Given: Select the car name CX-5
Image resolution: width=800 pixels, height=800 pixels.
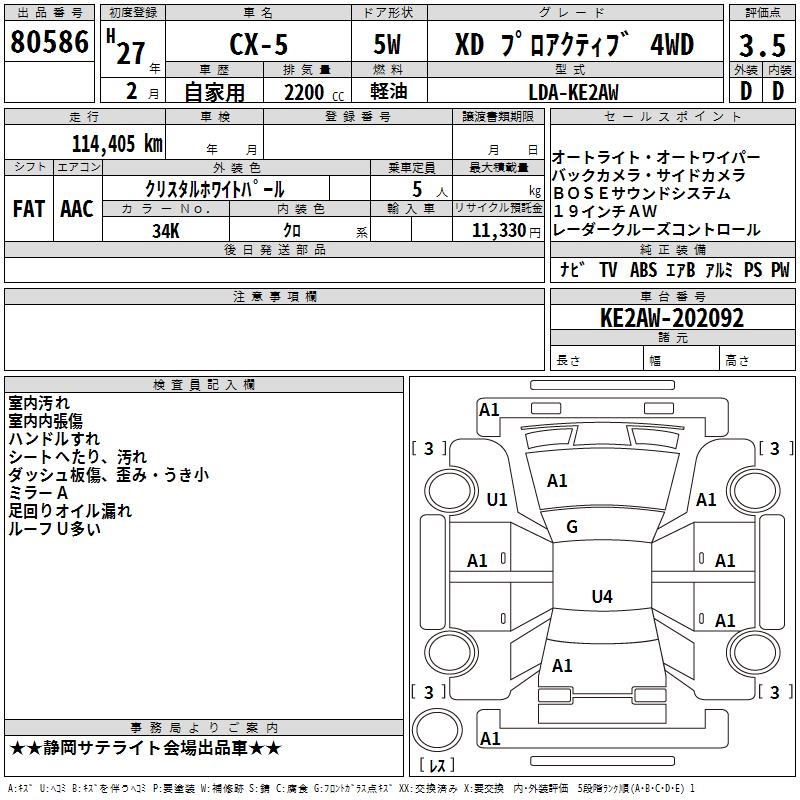Looking at the screenshot, I should pos(259,44).
